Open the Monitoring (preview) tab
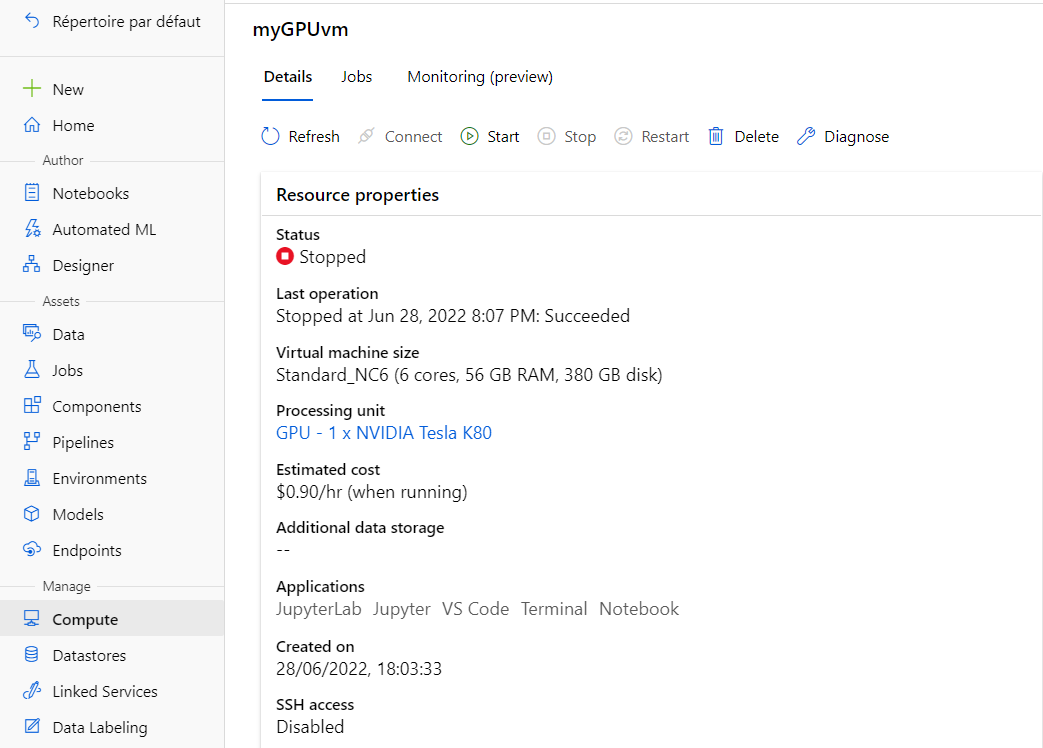Image resolution: width=1043 pixels, height=748 pixels. pyautogui.click(x=479, y=76)
